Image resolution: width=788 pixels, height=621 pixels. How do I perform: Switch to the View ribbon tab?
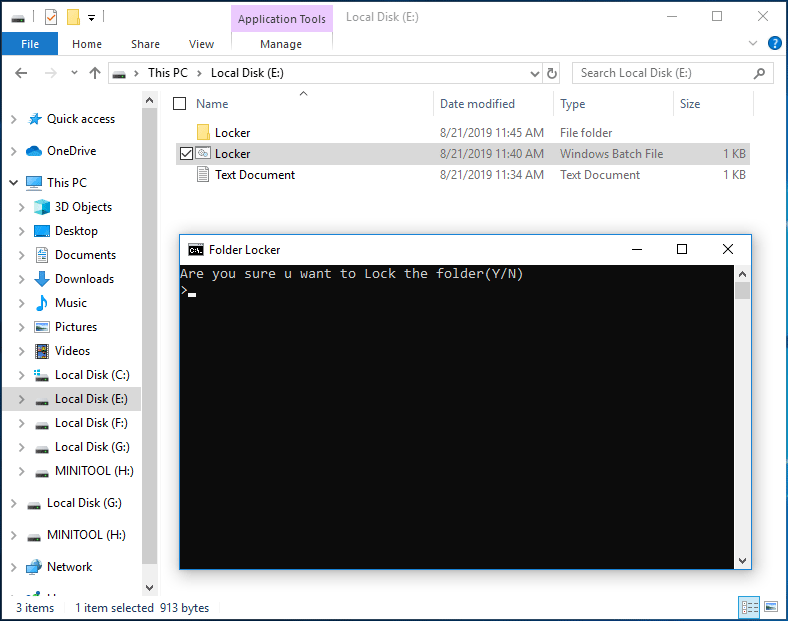point(201,44)
